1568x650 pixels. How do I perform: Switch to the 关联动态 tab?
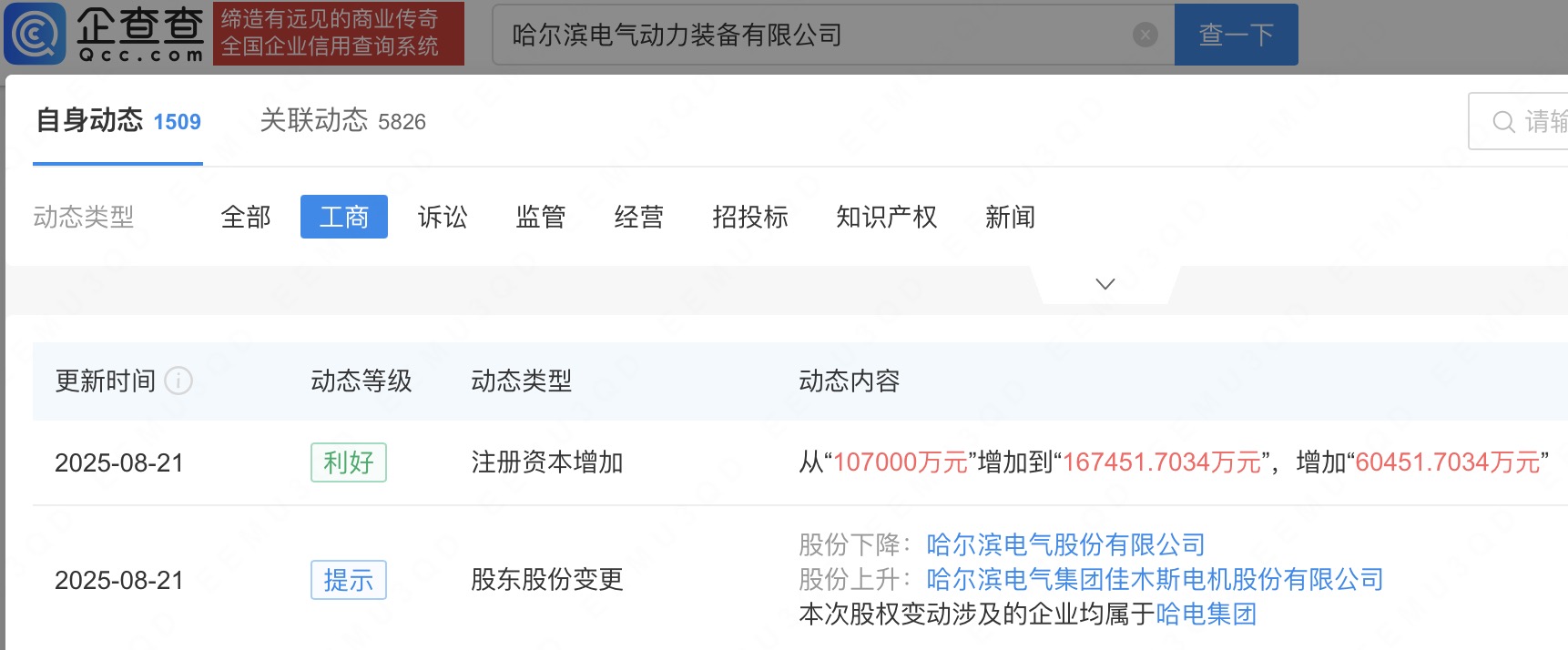pyautogui.click(x=342, y=121)
